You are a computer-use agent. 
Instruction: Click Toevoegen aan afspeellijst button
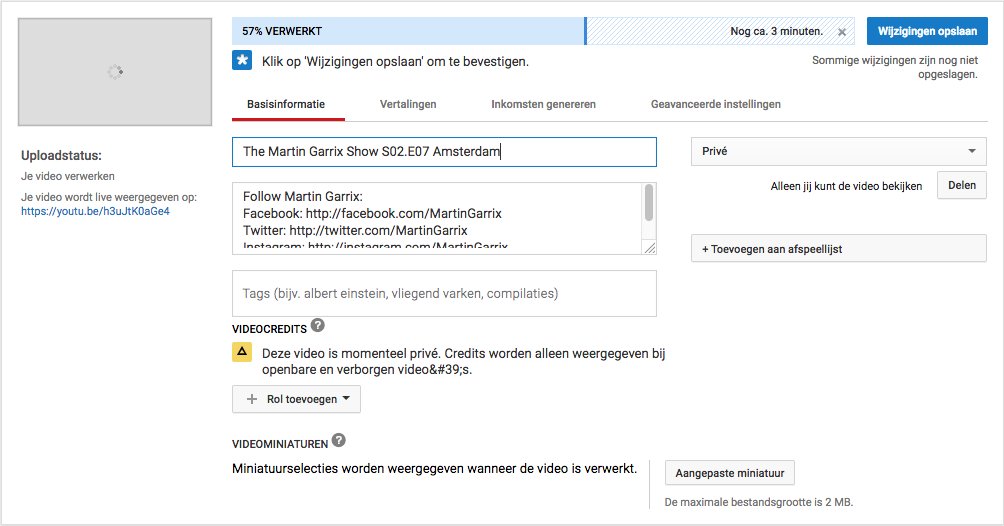(x=839, y=249)
